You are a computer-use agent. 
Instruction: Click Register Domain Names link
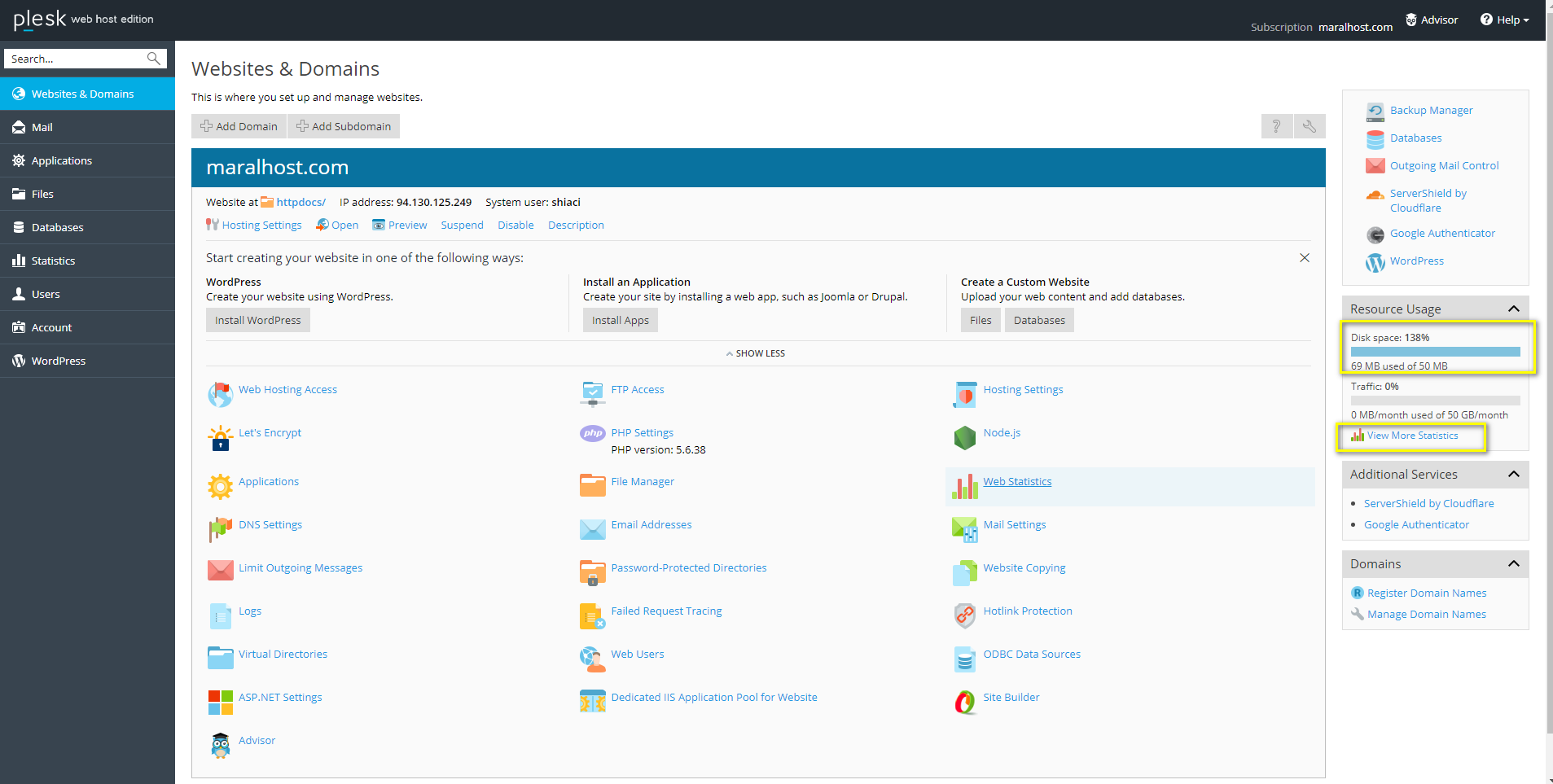[1427, 593]
